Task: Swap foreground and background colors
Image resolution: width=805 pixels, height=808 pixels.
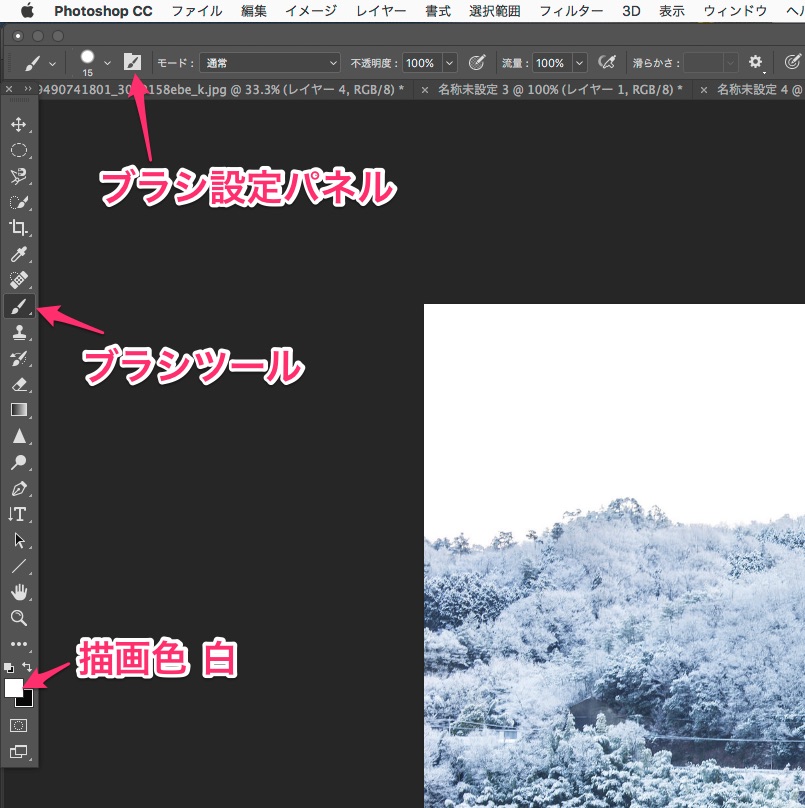Action: pyautogui.click(x=28, y=667)
